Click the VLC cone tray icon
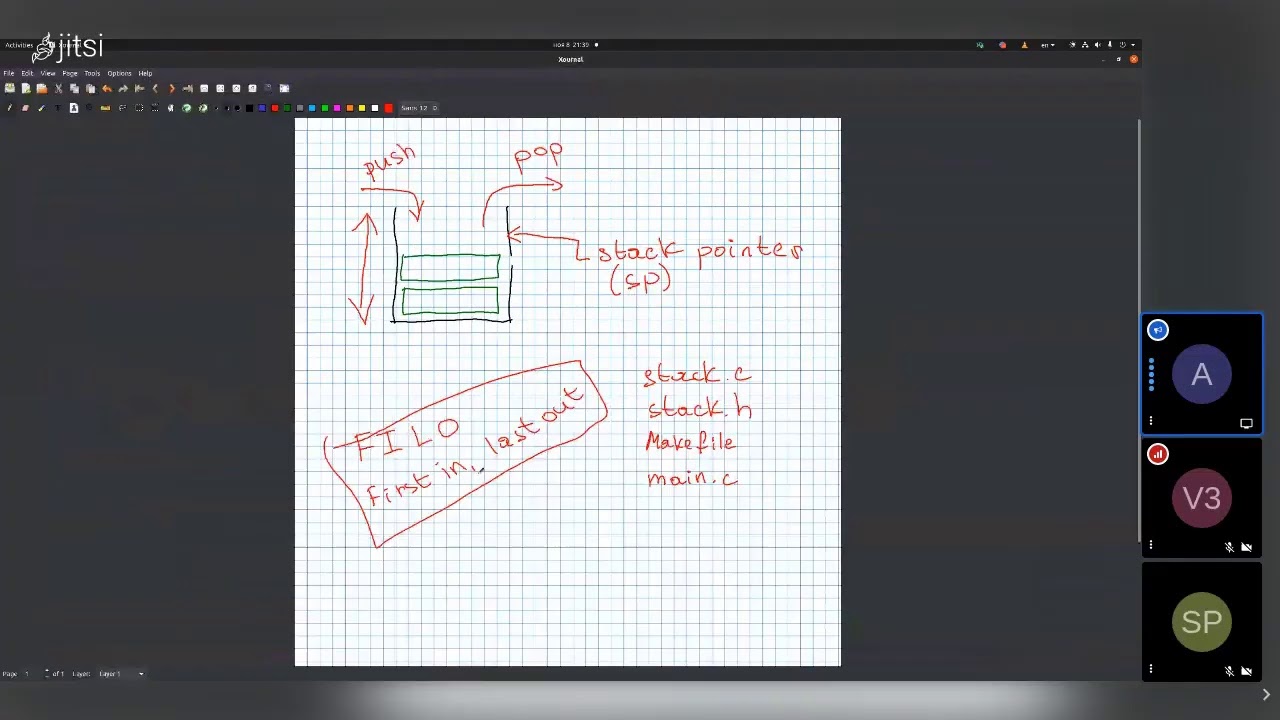Image resolution: width=1280 pixels, height=720 pixels. point(1024,44)
